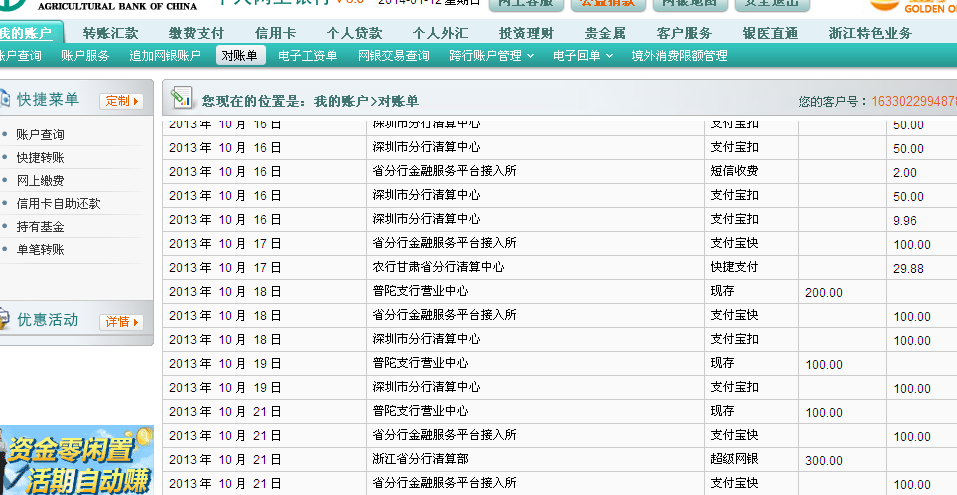Open 信用卡自助还款 quick link
957x495 pixels.
[58, 203]
